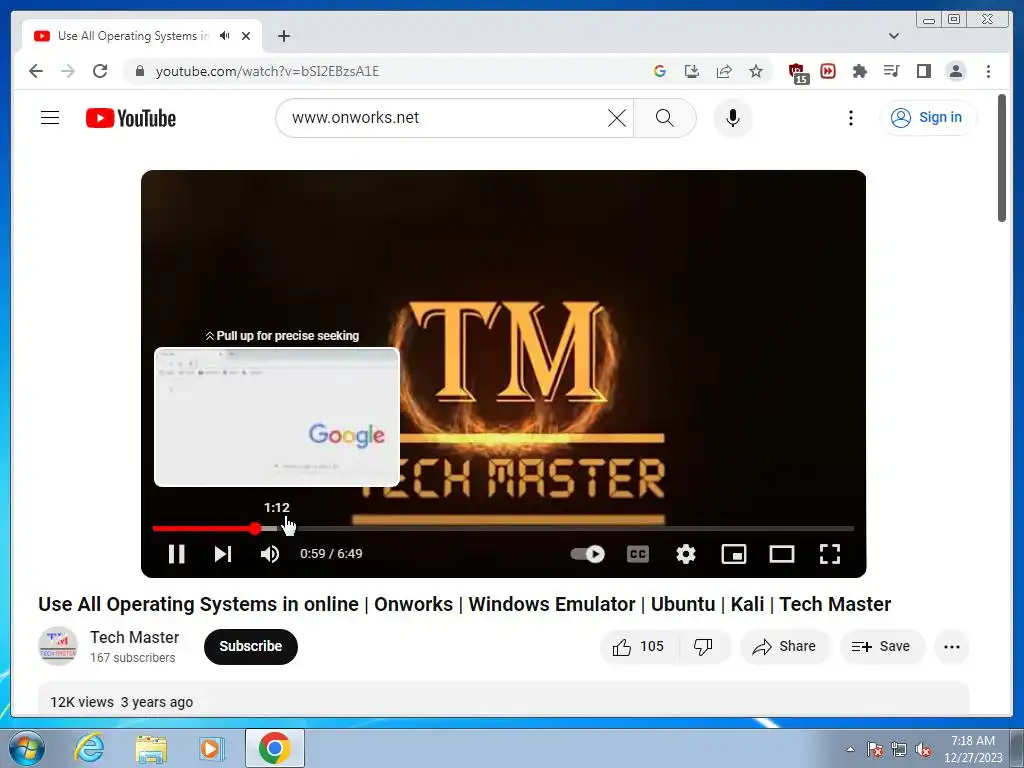
Task: Clear the search query with X
Action: coord(617,118)
